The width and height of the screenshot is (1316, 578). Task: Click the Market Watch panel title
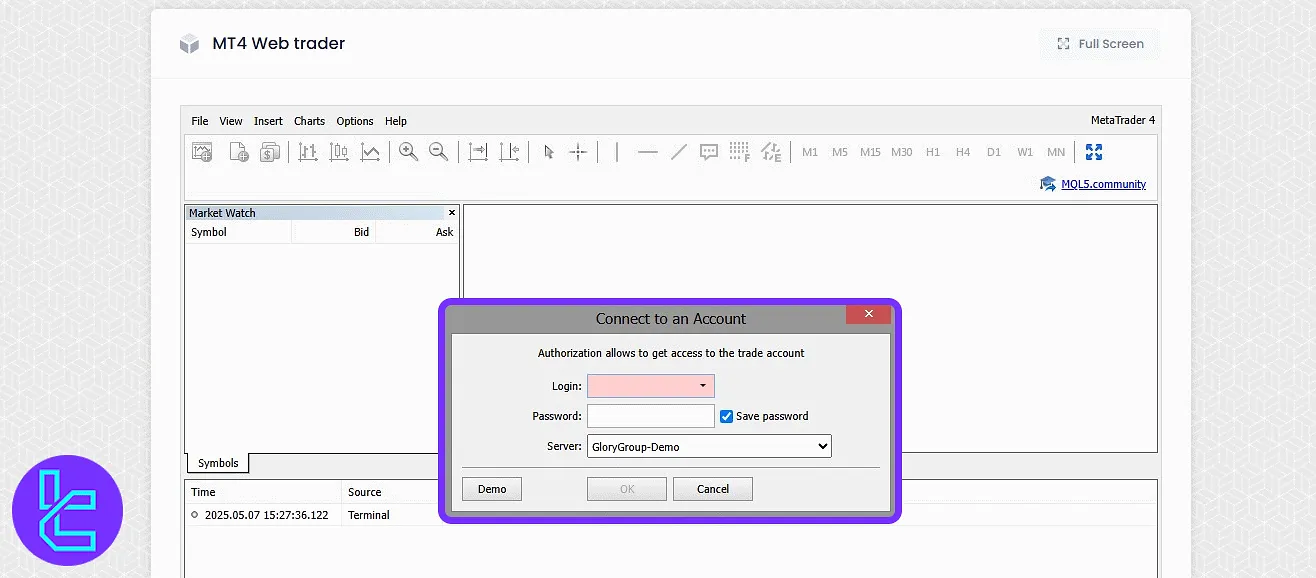click(222, 213)
